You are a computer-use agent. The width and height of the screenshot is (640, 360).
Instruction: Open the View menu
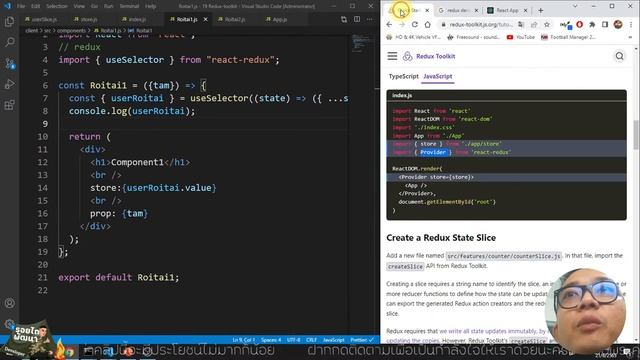click(x=79, y=6)
